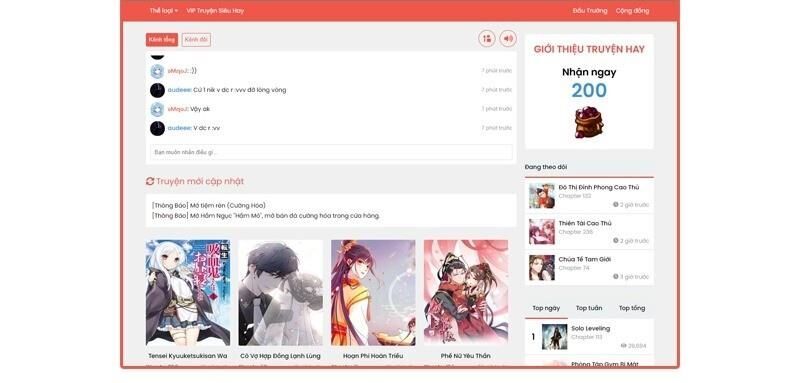800x383 pixels.
Task: Click aMqsJ avatar beside 'Vậy ok' message
Action: (157, 109)
